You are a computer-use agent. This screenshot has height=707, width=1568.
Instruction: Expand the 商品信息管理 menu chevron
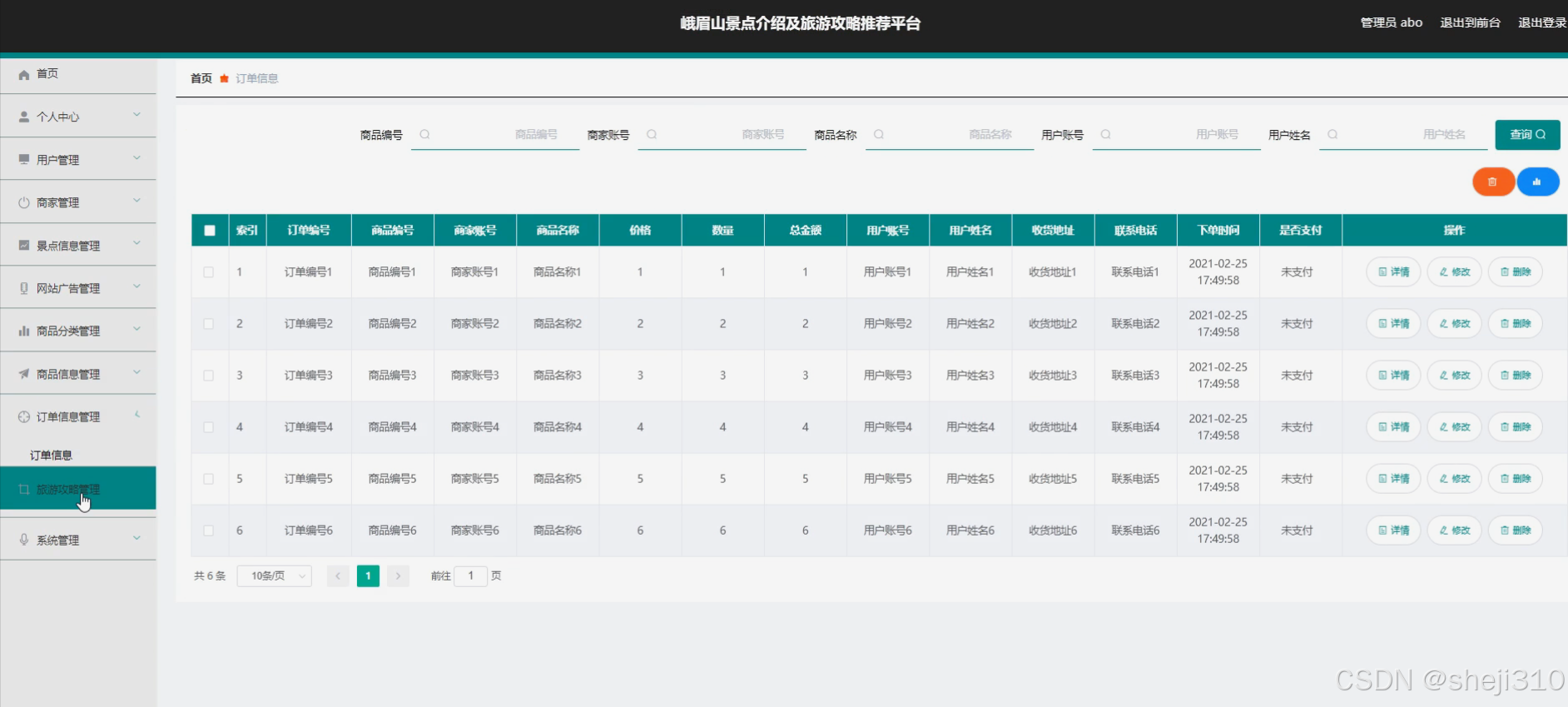(x=136, y=372)
